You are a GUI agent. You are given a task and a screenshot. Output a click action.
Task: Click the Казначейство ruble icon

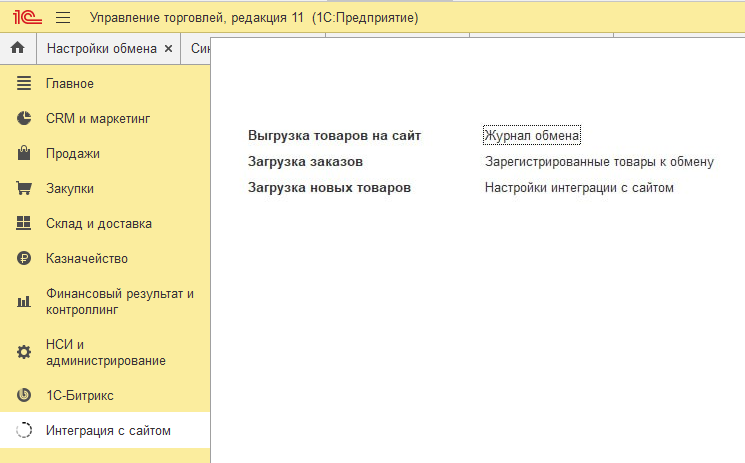tap(24, 258)
